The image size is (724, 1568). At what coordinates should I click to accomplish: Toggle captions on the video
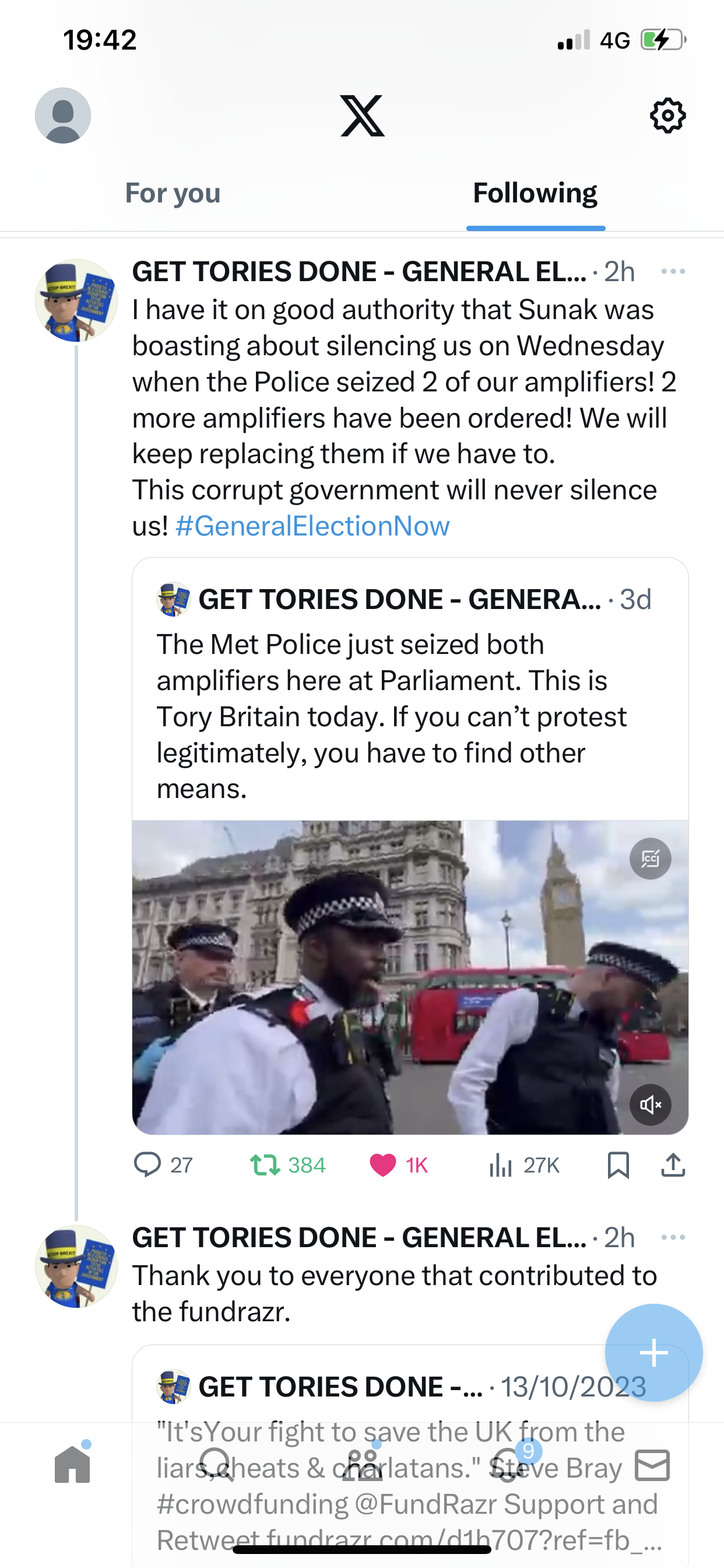[651, 858]
